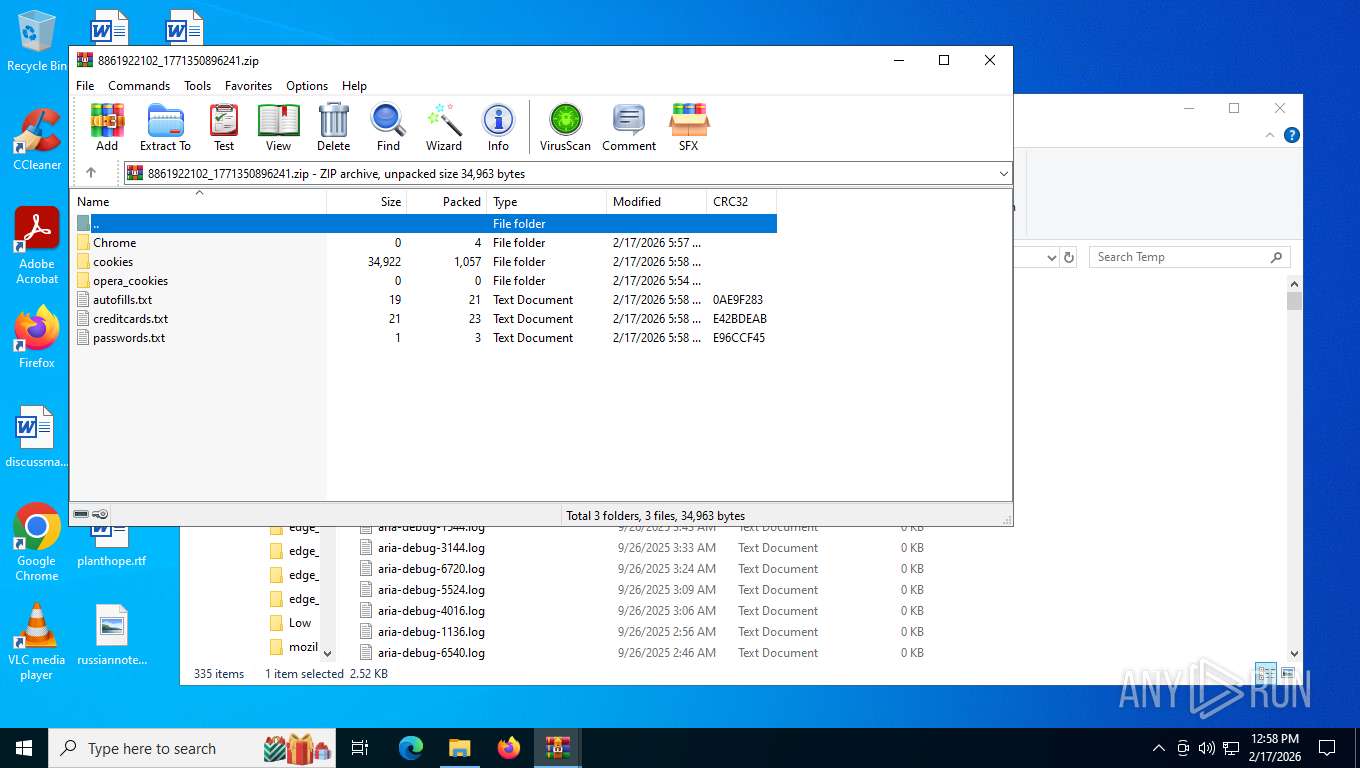Open the Help menu
The width and height of the screenshot is (1360, 768).
354,86
